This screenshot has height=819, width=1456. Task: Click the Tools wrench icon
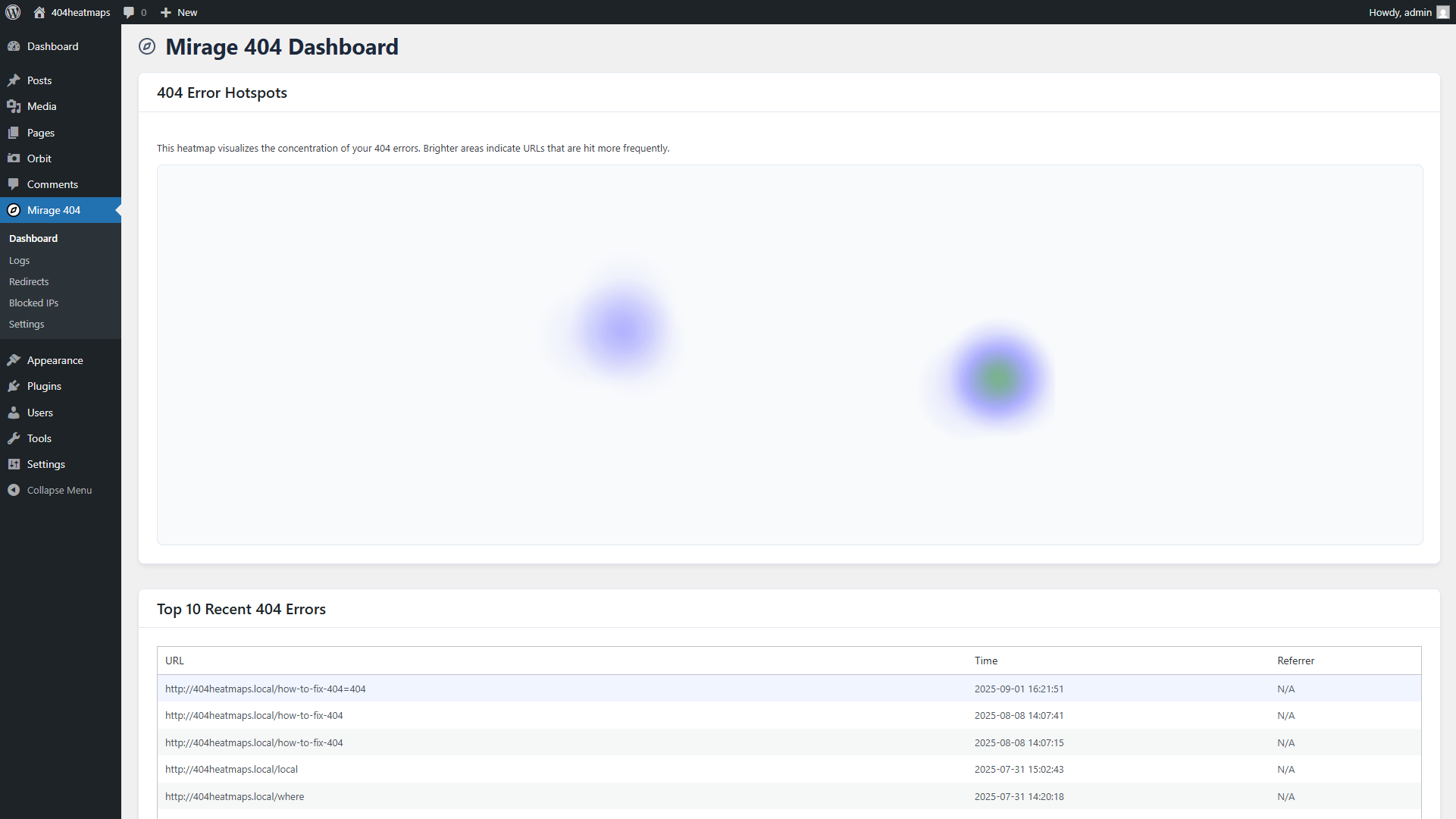point(14,438)
